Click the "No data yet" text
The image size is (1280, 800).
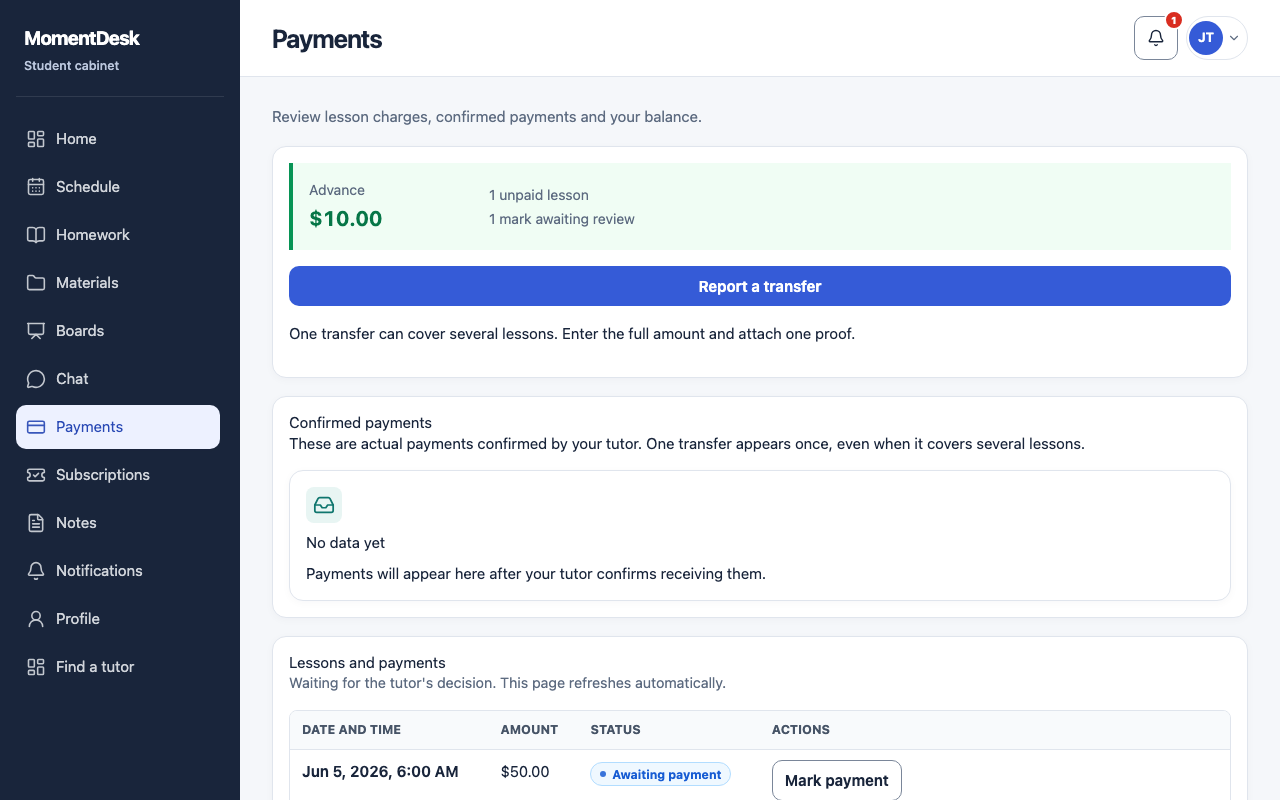346,543
